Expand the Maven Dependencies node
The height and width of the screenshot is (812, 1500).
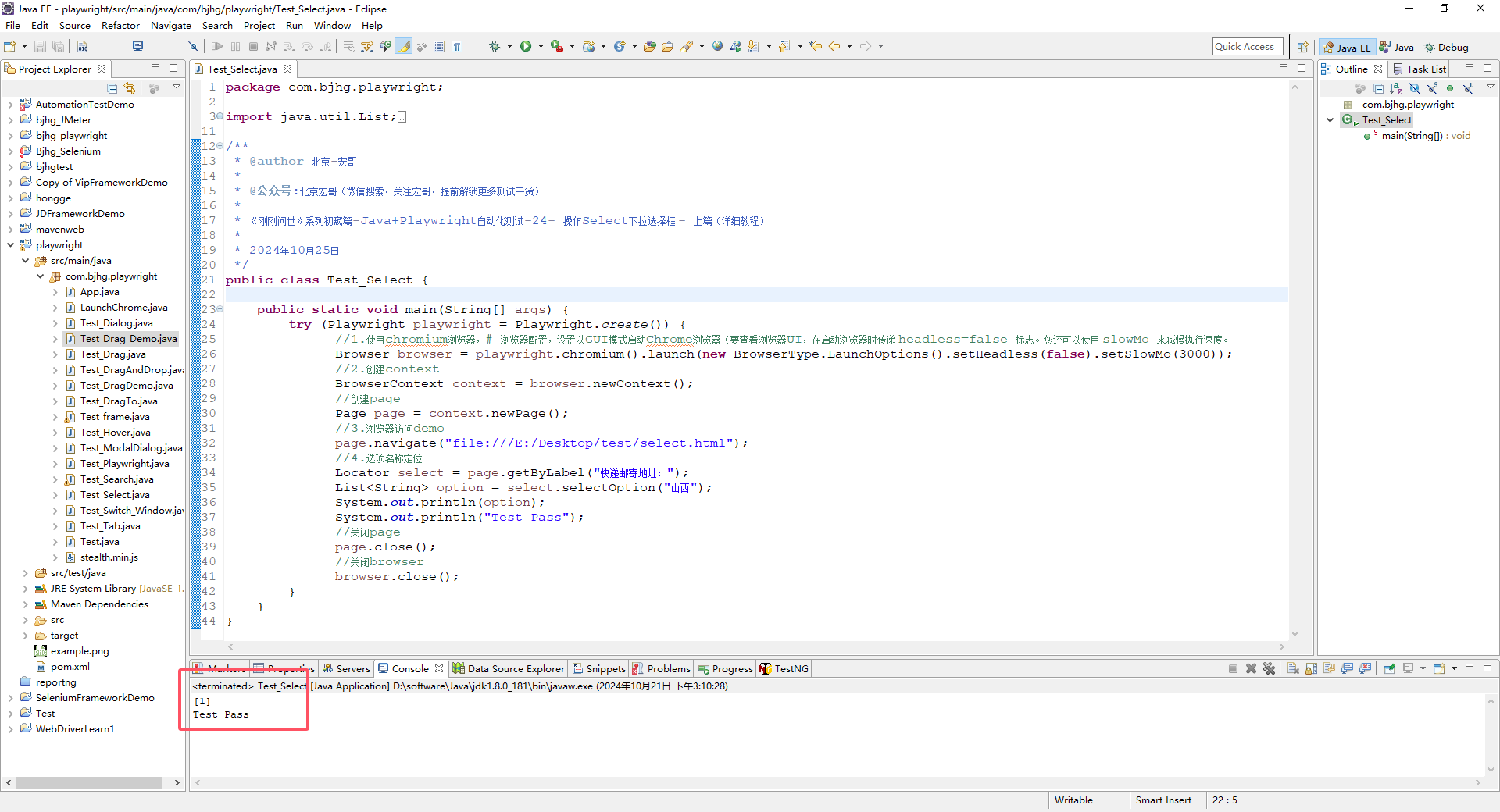(26, 604)
